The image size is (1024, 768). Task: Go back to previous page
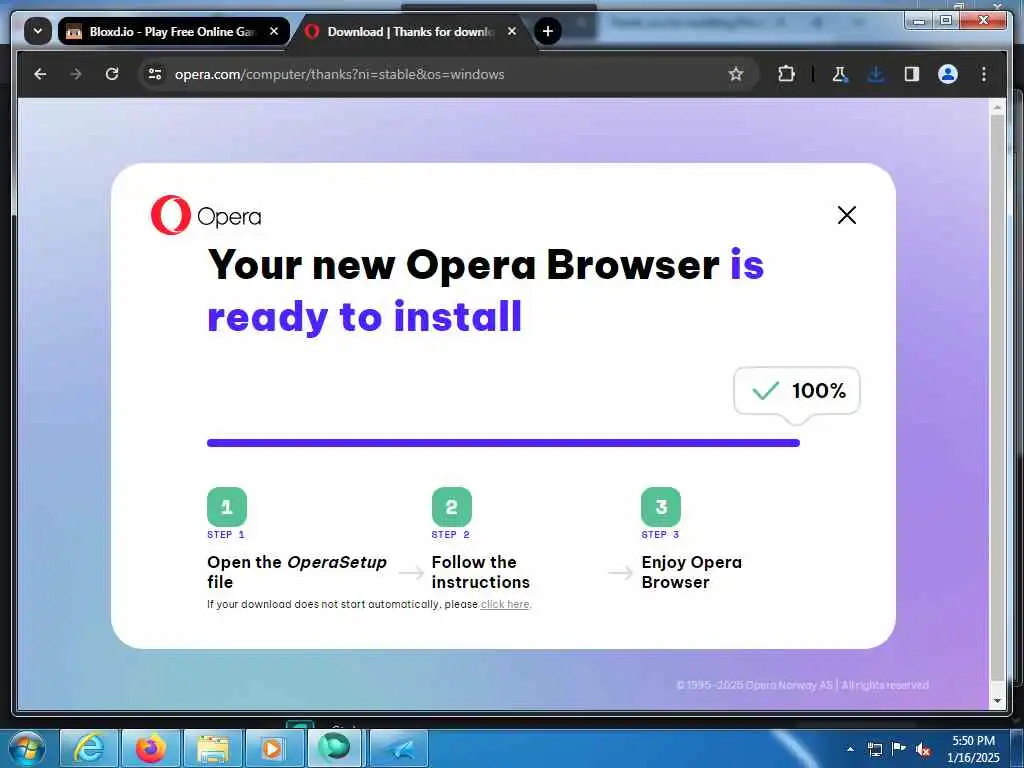pyautogui.click(x=40, y=74)
